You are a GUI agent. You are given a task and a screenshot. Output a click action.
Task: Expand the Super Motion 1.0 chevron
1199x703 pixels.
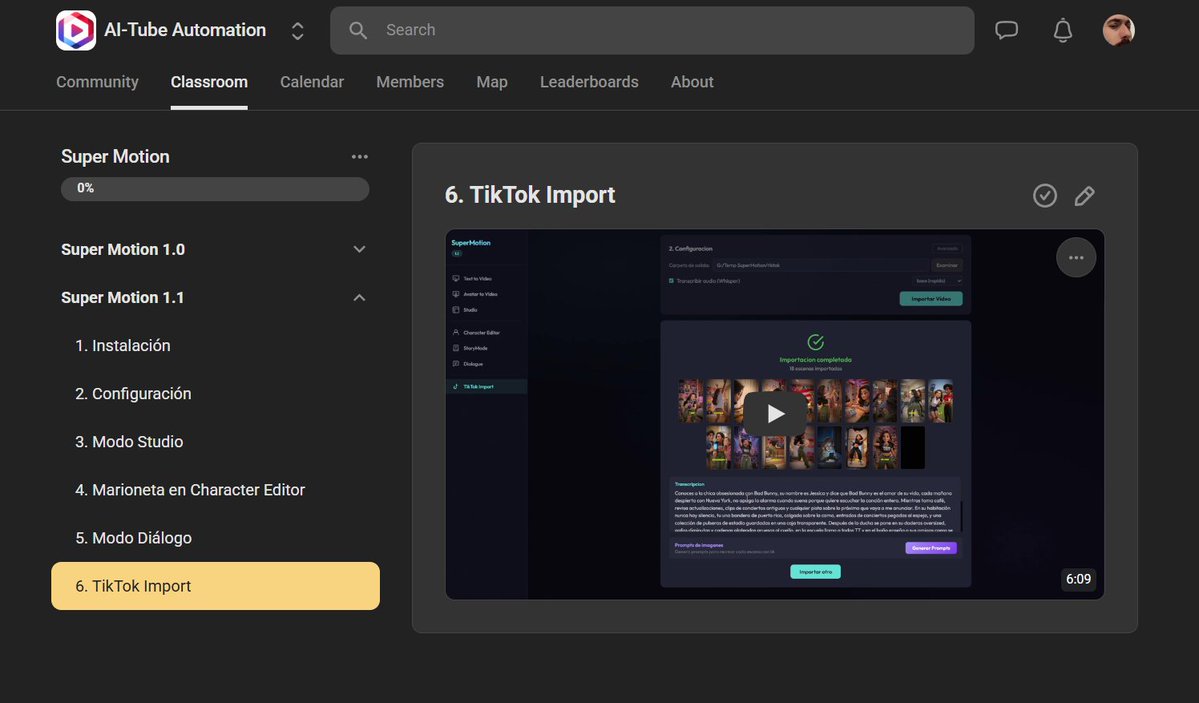pos(359,249)
